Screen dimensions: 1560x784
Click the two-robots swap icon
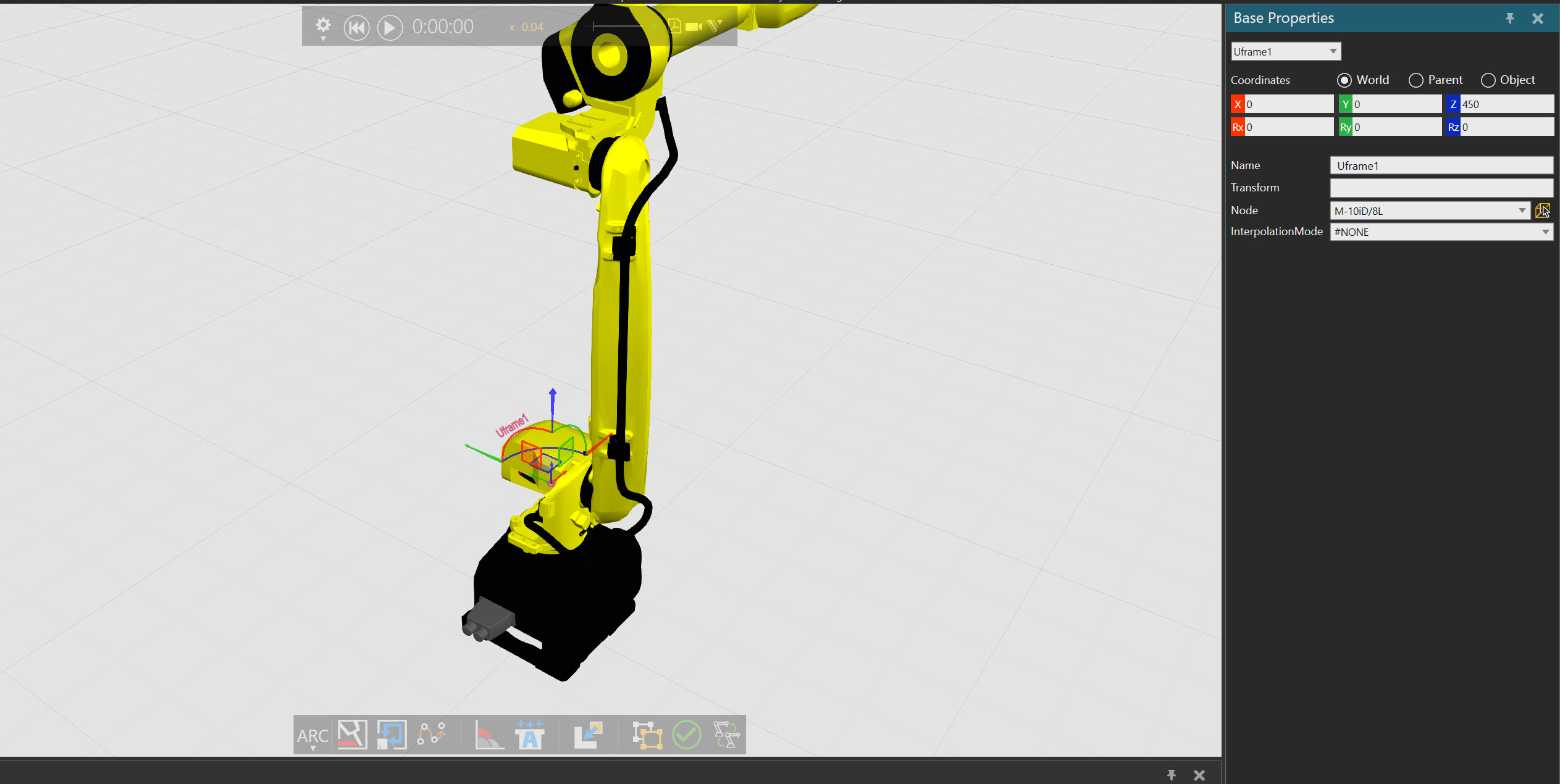tap(726, 735)
